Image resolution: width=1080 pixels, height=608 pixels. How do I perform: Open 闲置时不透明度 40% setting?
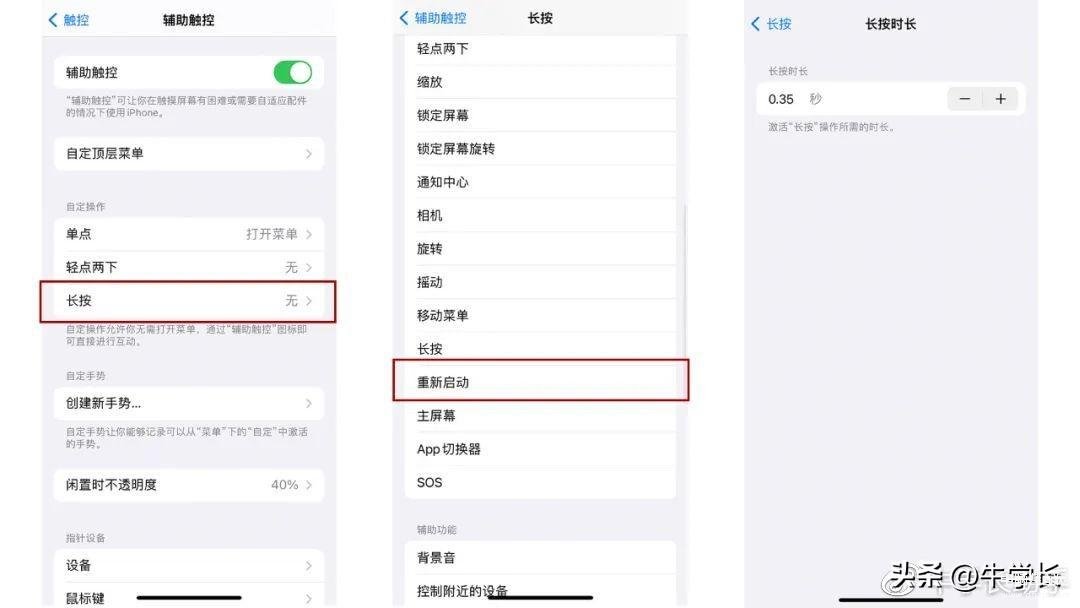click(x=189, y=485)
